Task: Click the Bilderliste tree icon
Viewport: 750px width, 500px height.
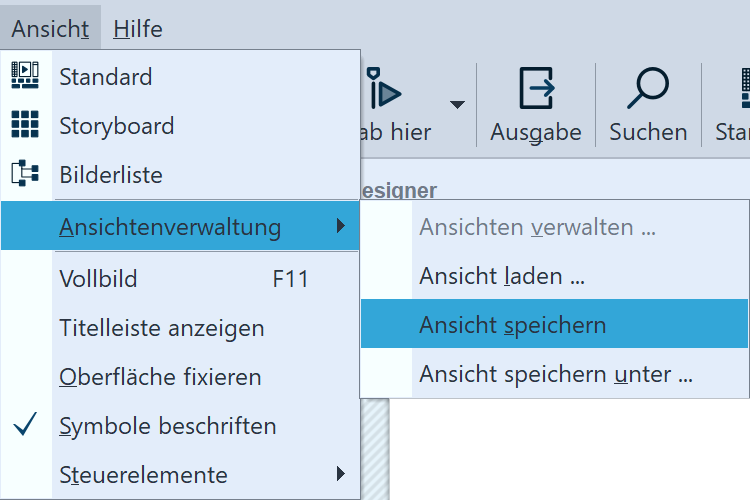Action: tap(25, 174)
